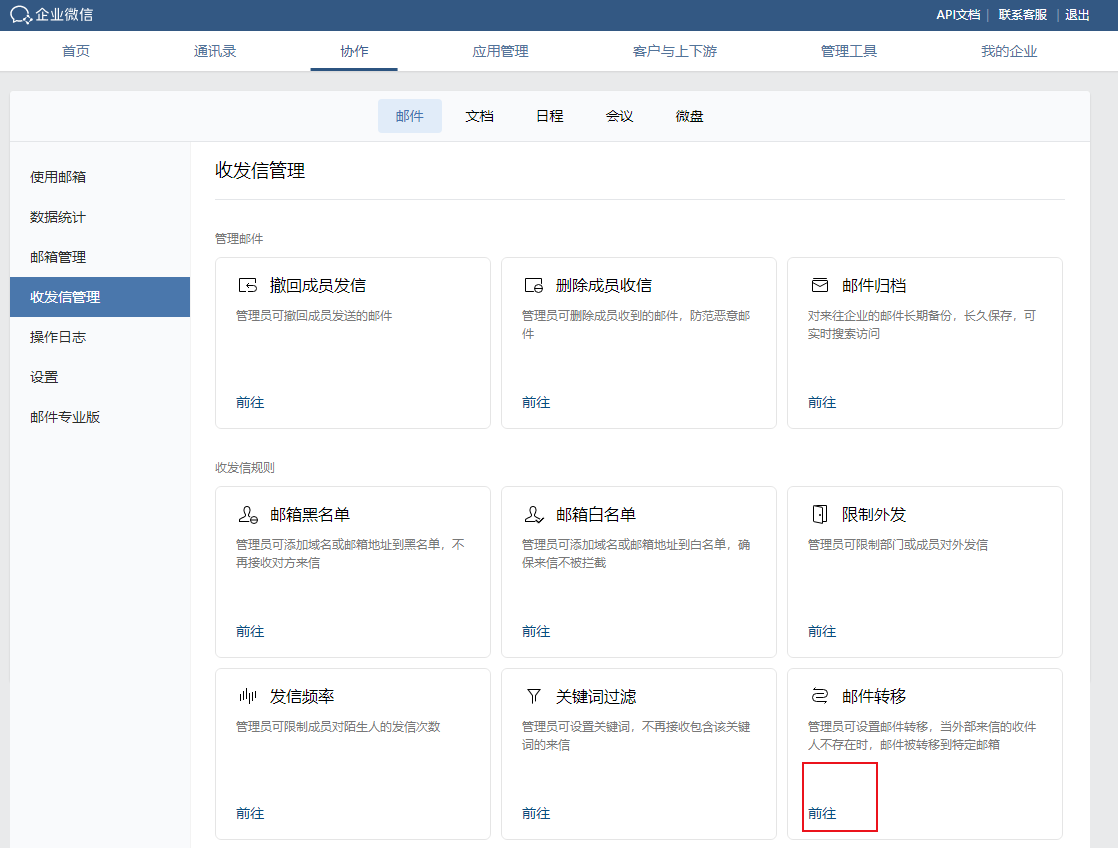The height and width of the screenshot is (848, 1118).
Task: Open the API文档 link
Action: 958,15
